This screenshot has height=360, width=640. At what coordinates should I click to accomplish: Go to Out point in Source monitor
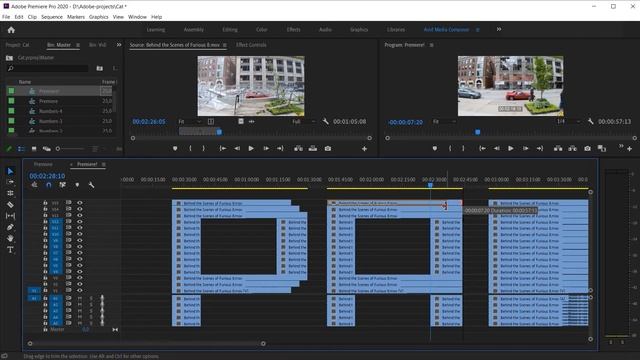[280, 149]
